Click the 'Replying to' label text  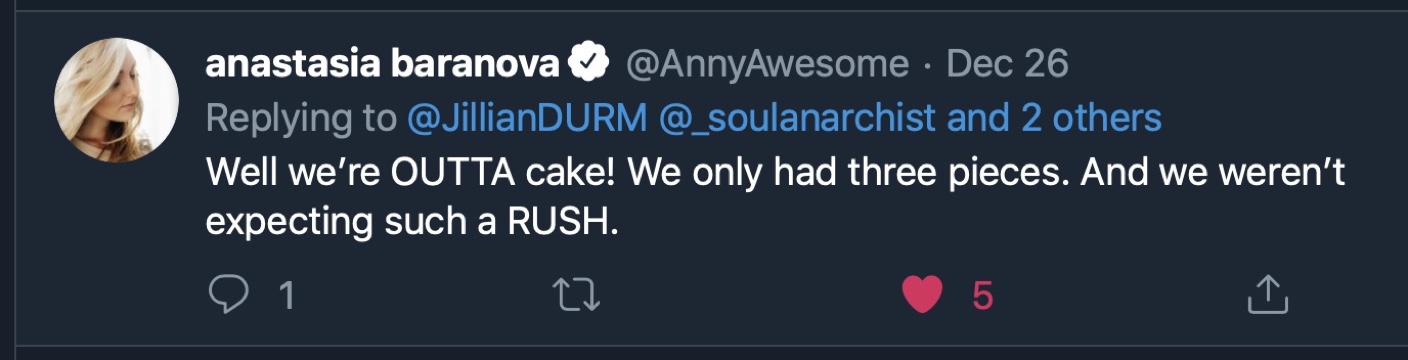pyautogui.click(x=302, y=120)
